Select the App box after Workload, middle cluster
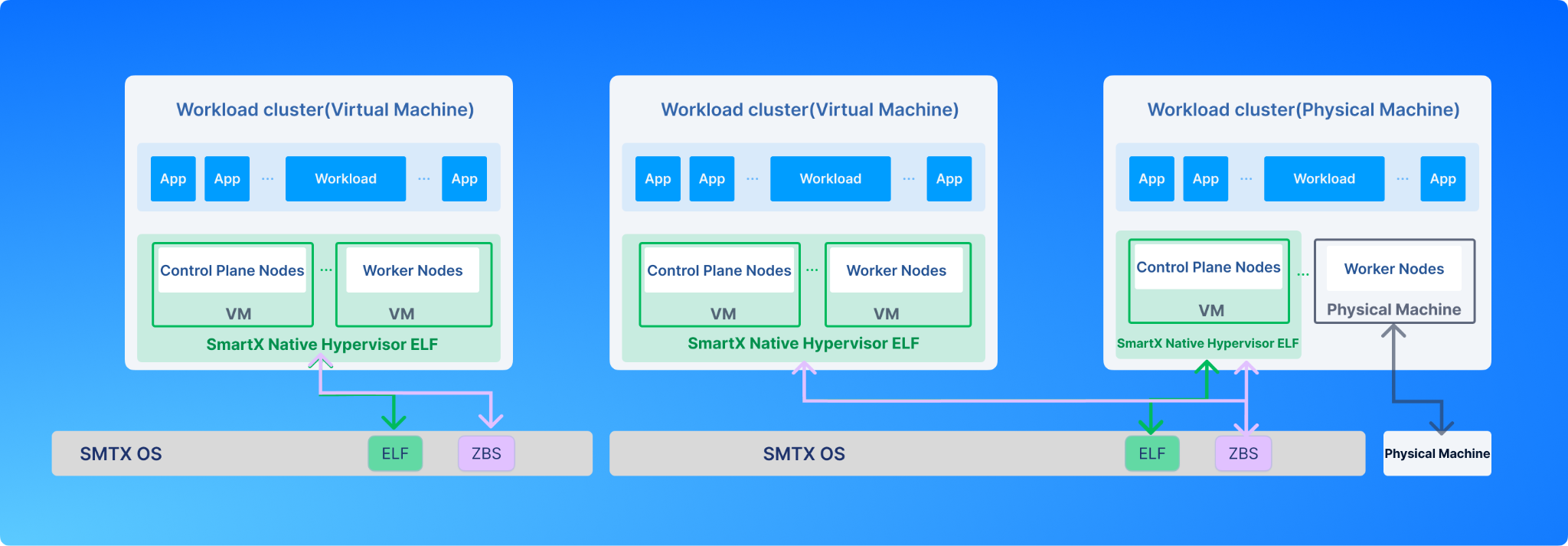1568x546 pixels. pyautogui.click(x=949, y=178)
